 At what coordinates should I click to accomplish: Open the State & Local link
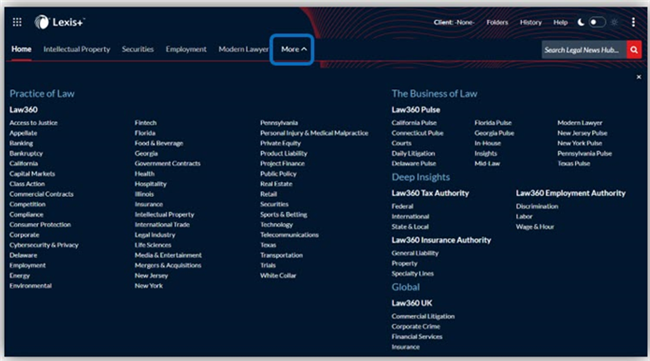[x=410, y=226]
